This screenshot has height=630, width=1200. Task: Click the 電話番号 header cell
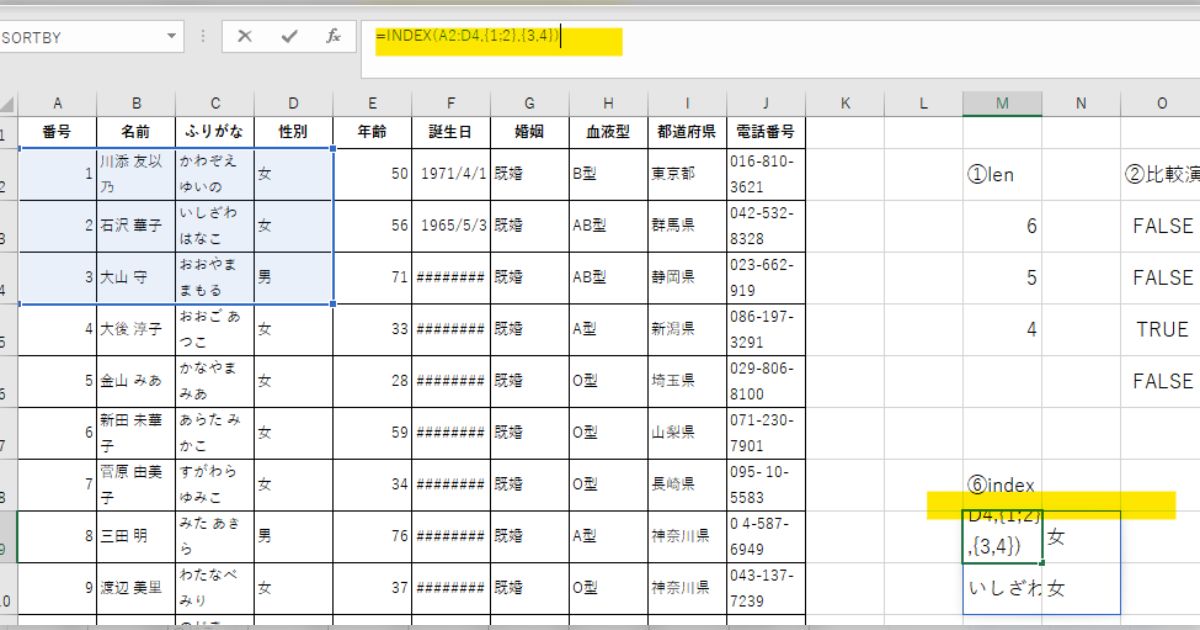coord(765,131)
